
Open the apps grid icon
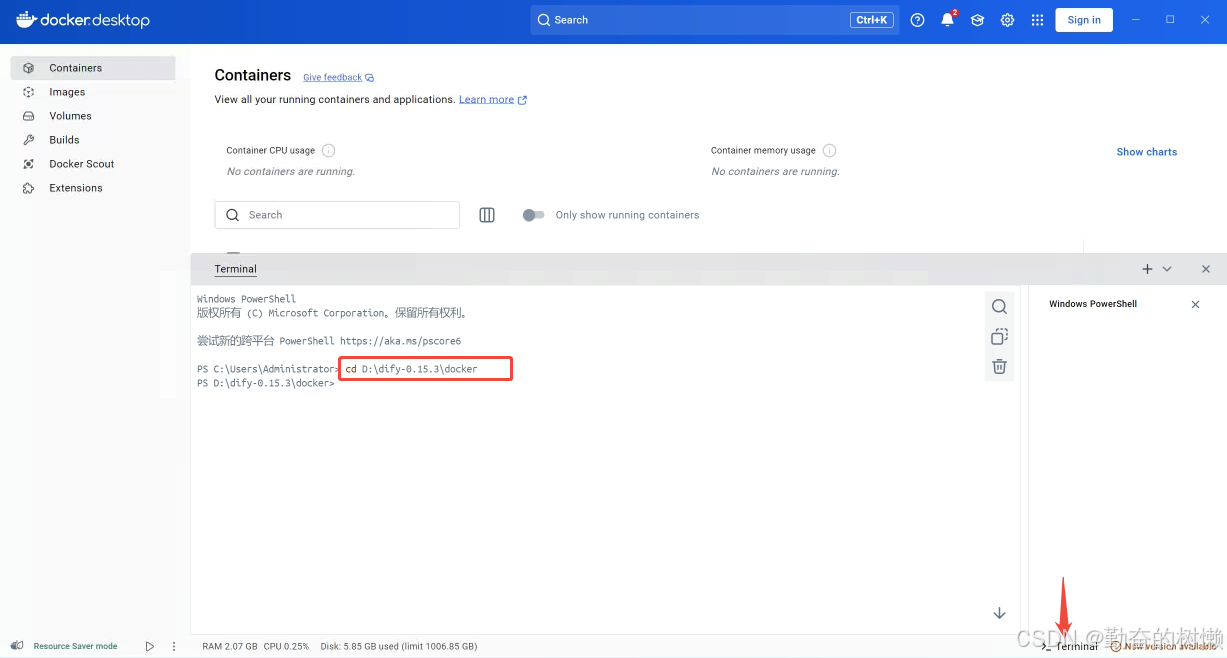[1037, 20]
